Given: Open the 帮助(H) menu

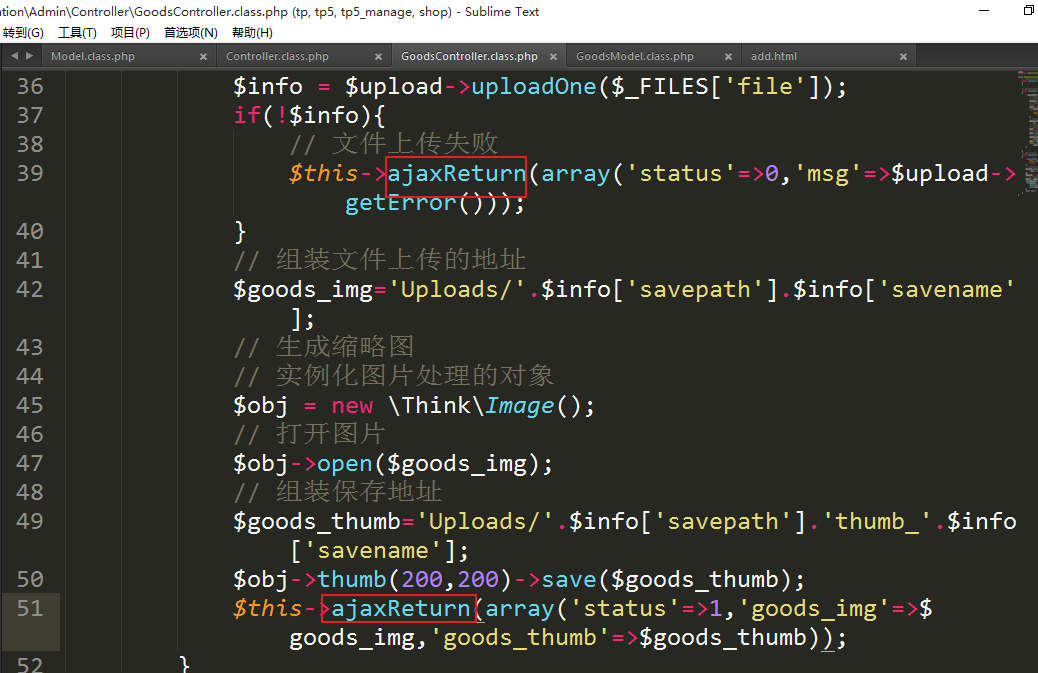Looking at the screenshot, I should [x=252, y=32].
